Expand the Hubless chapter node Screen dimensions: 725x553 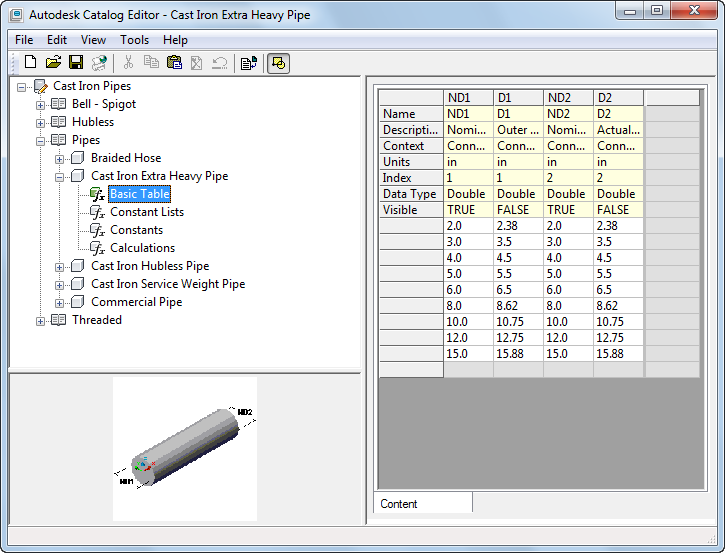click(40, 123)
